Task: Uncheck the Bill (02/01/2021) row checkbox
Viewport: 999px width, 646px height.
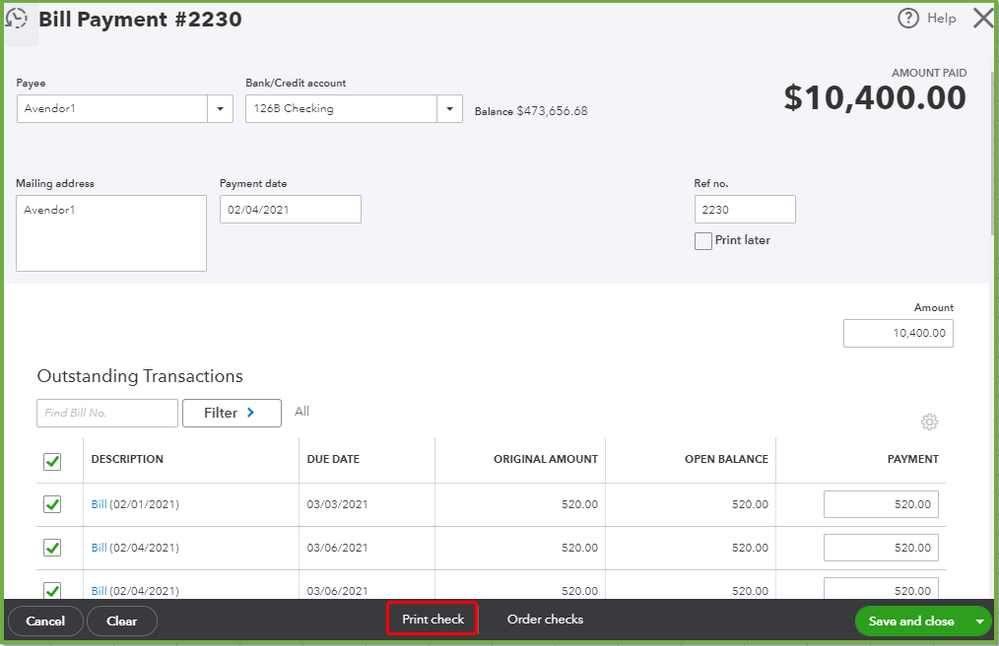Action: point(53,504)
